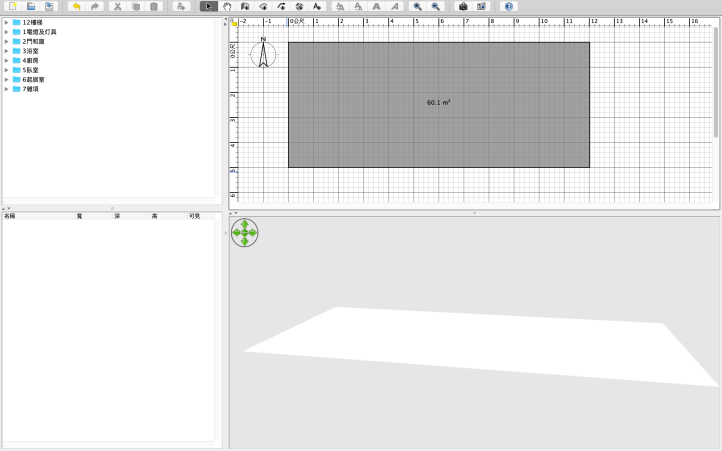Click the Zoom in magnifier
This screenshot has width=722, height=451.
coord(417,6)
